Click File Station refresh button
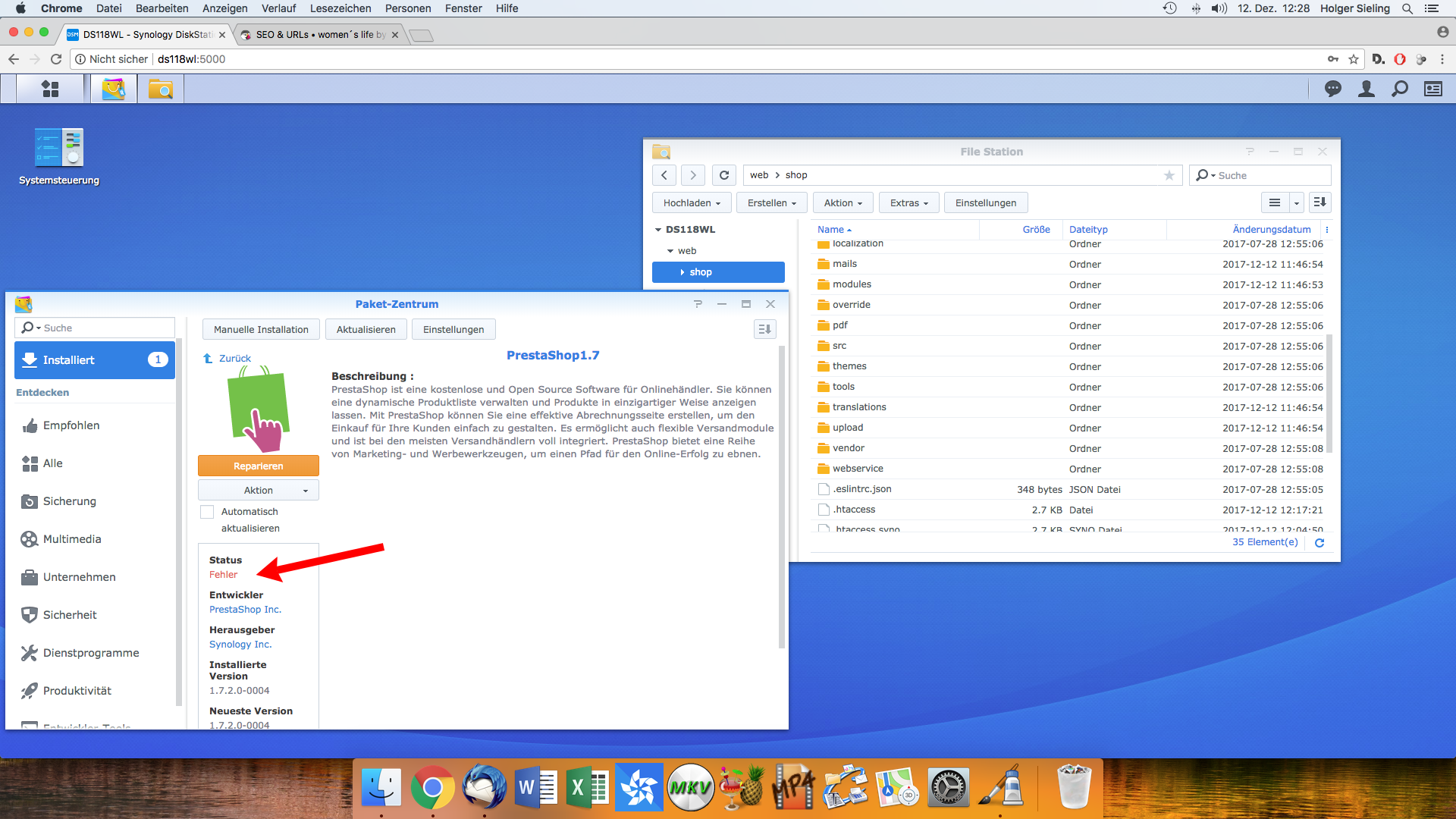This screenshot has height=819, width=1456. click(723, 175)
